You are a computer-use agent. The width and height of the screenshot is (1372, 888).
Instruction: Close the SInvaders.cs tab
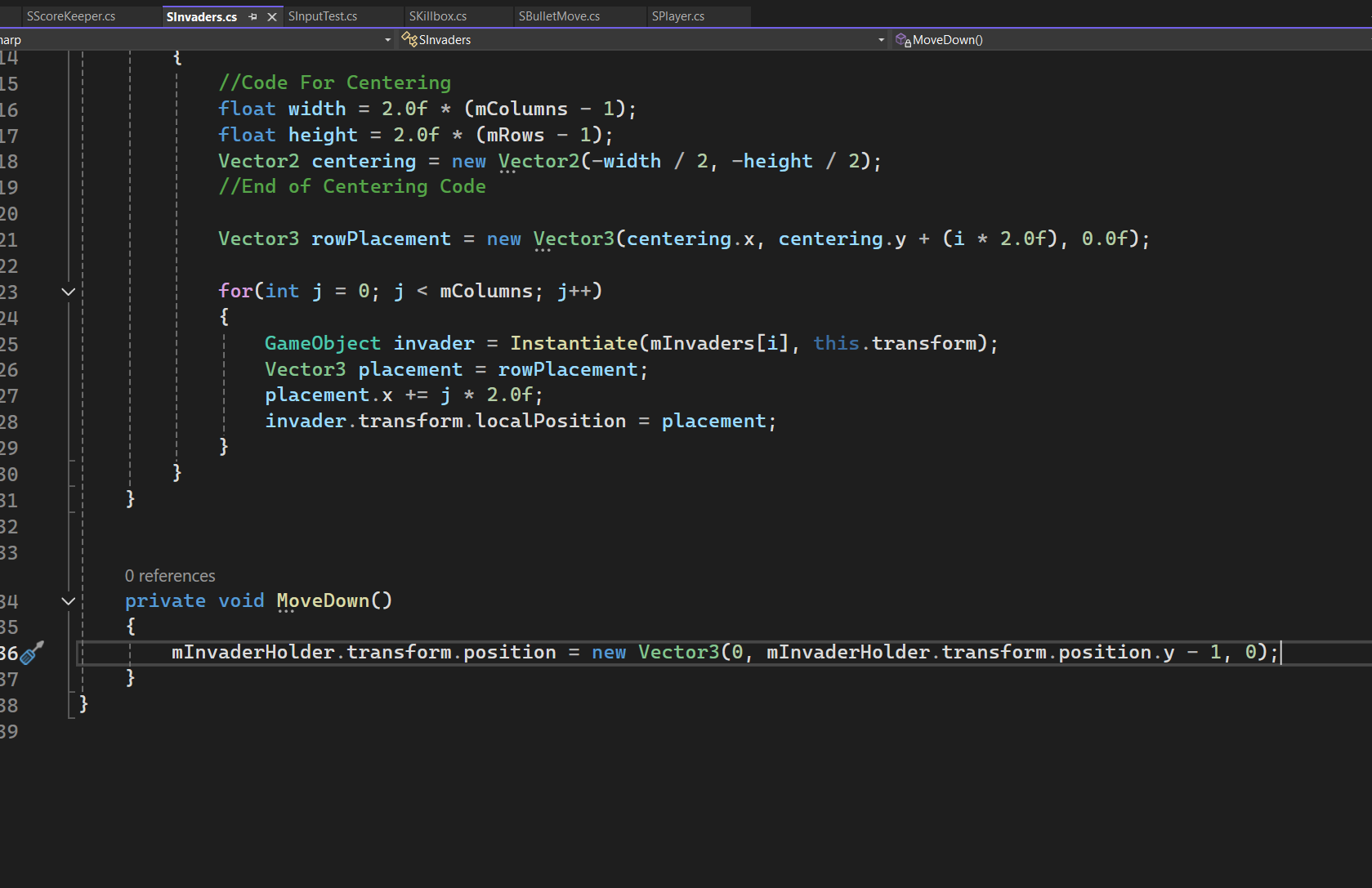[x=272, y=16]
